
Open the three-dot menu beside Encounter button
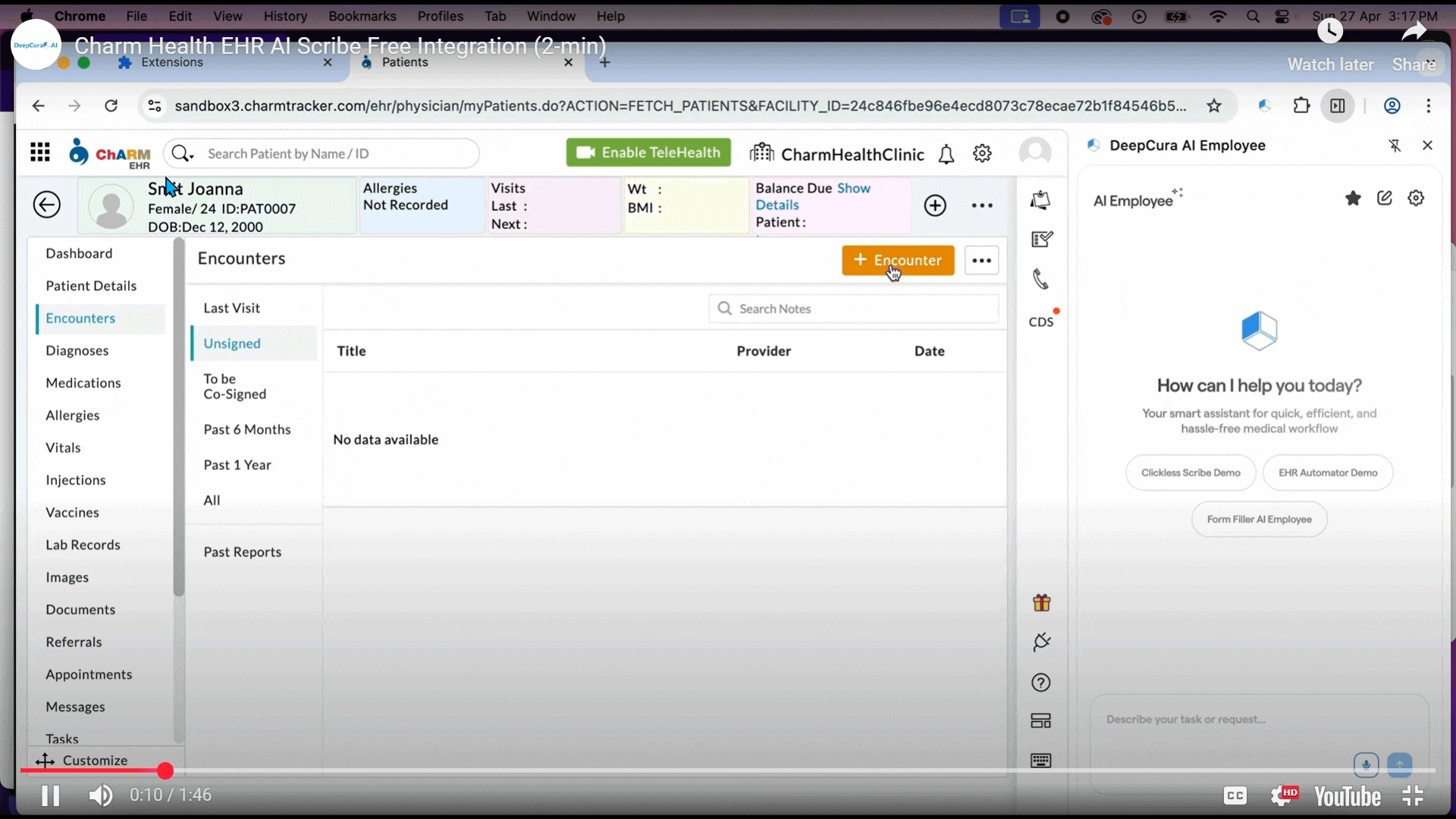982,260
